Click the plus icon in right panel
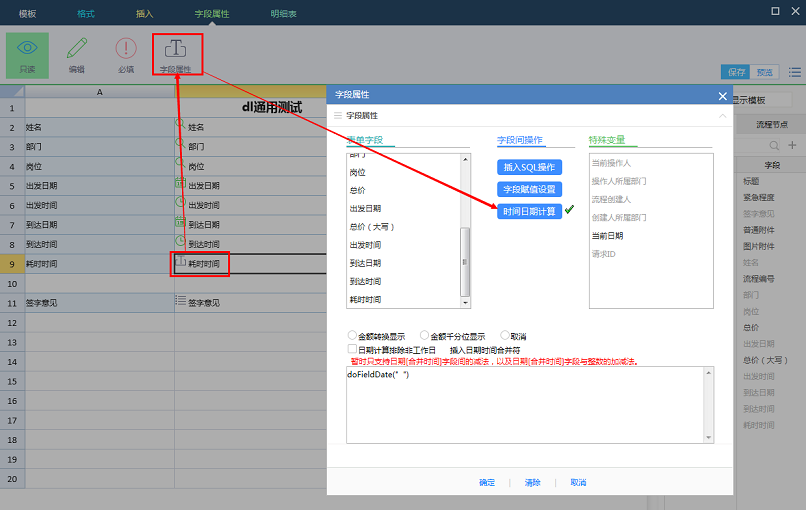Screen dimensions: 806x510 click(792, 145)
